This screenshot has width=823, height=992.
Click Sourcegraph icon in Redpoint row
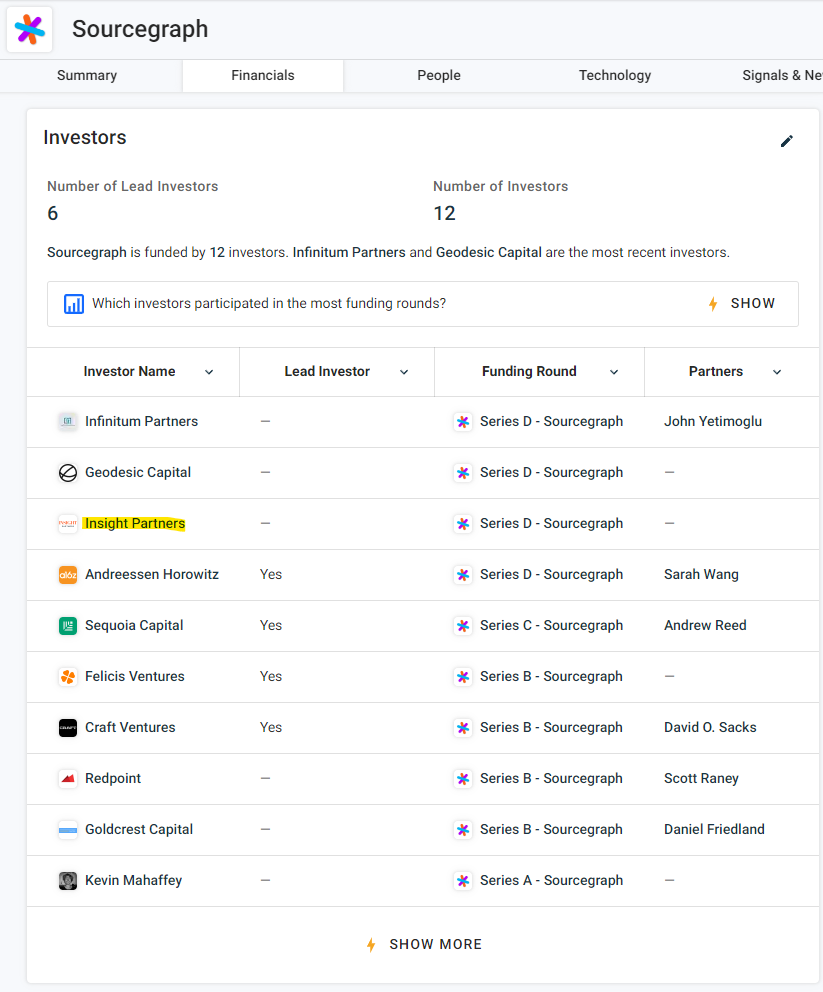(463, 779)
